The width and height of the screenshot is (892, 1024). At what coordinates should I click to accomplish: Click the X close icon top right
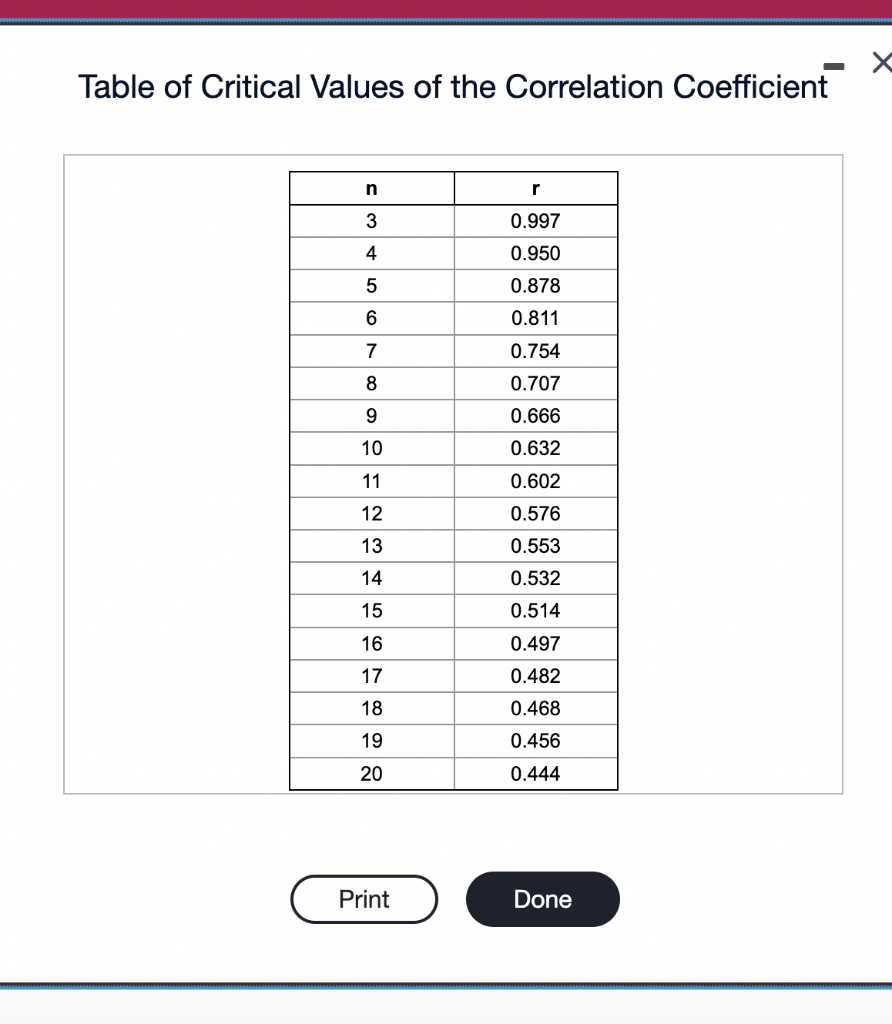pos(879,62)
